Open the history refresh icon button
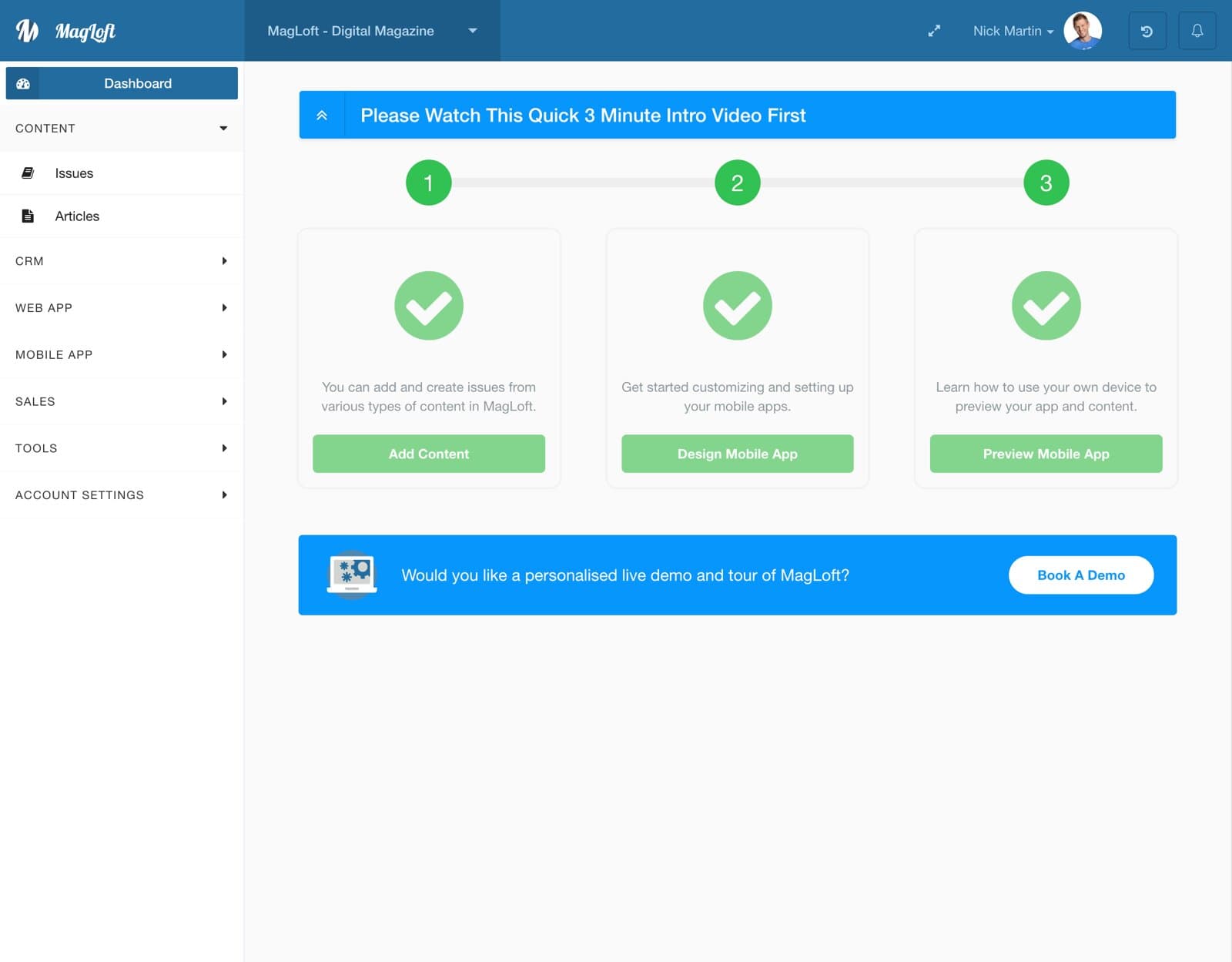This screenshot has height=962, width=1232. [1147, 31]
